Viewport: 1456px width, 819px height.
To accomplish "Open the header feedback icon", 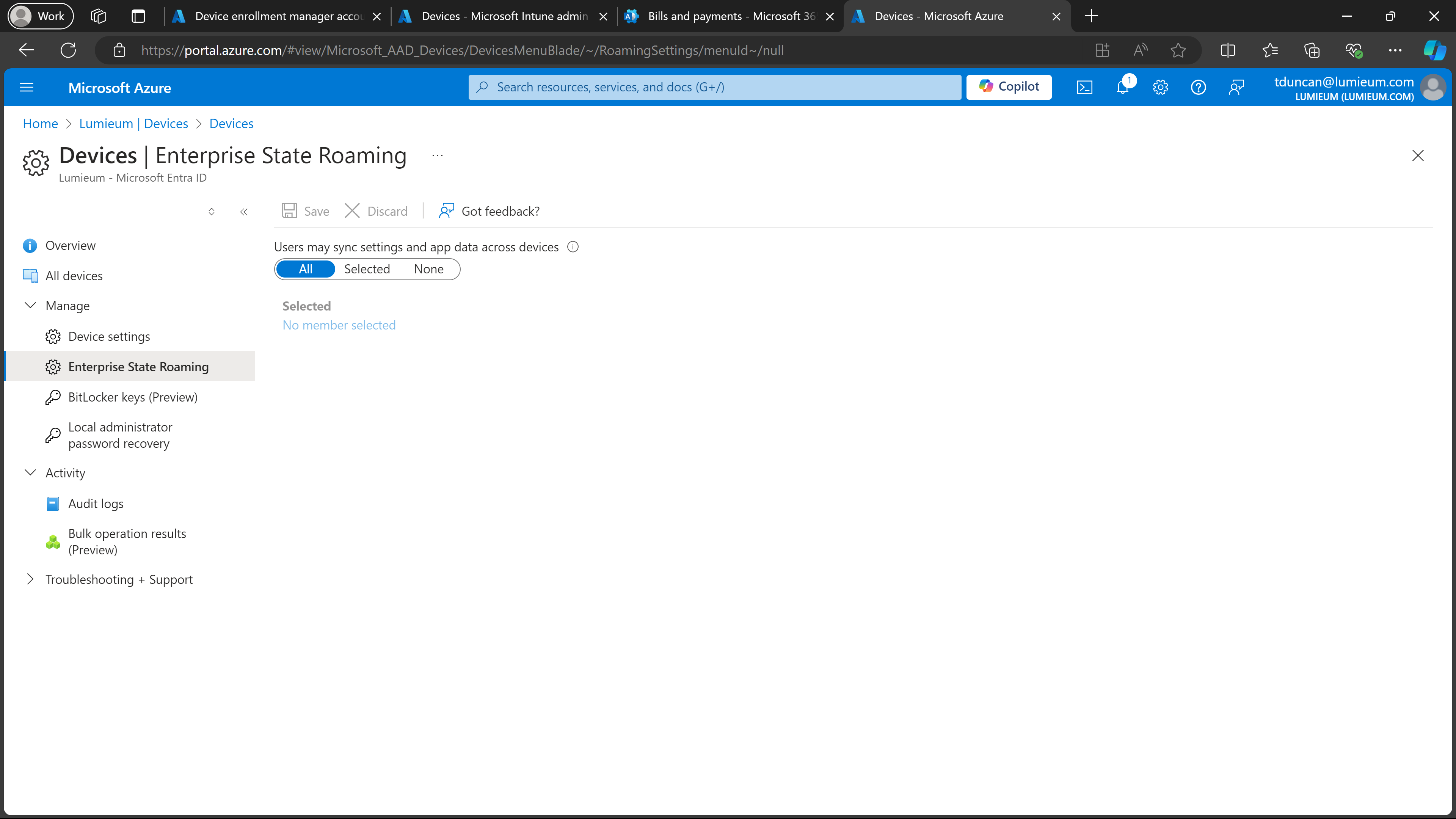I will click(1236, 87).
